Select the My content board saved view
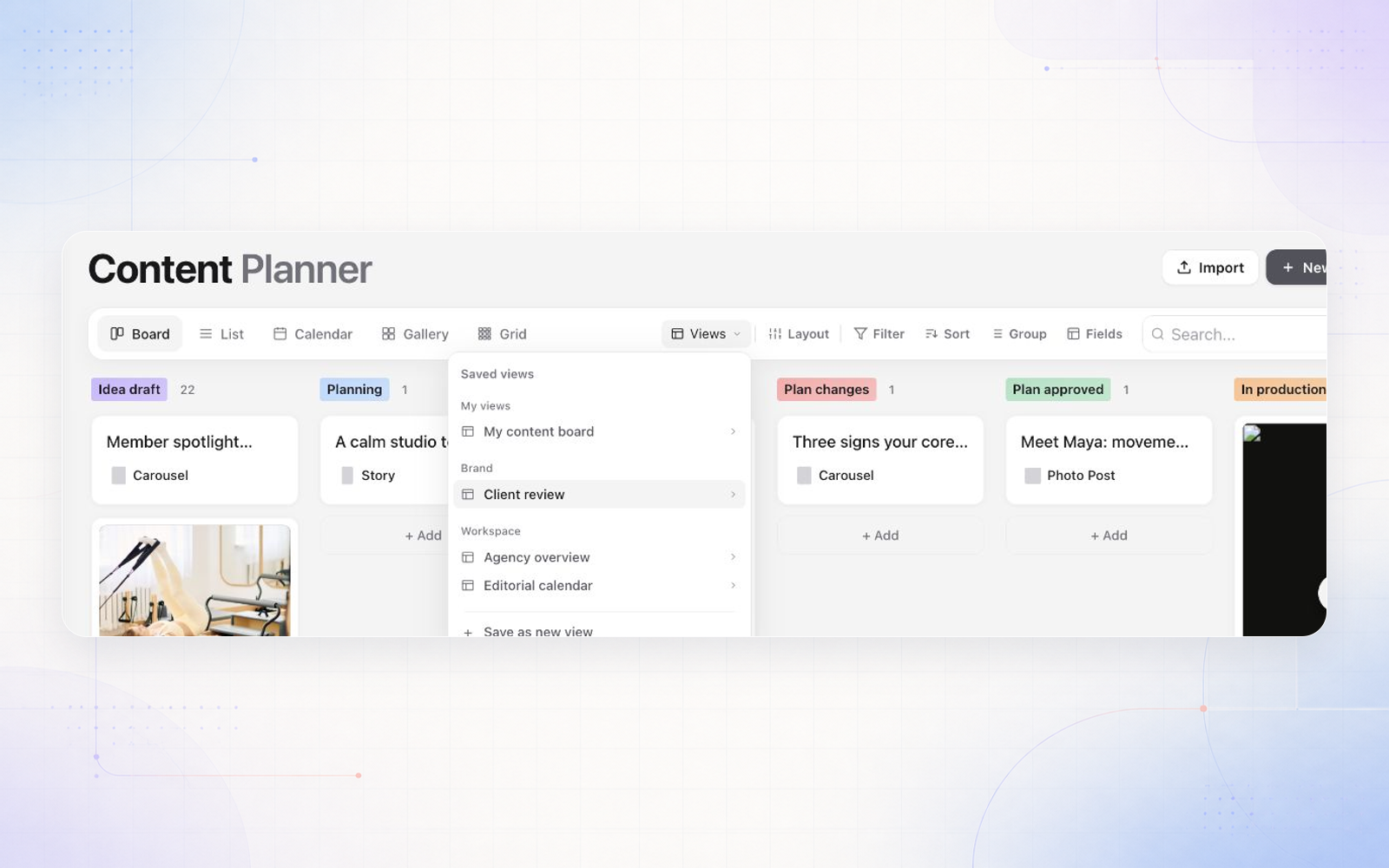The width and height of the screenshot is (1389, 868). (x=599, y=431)
